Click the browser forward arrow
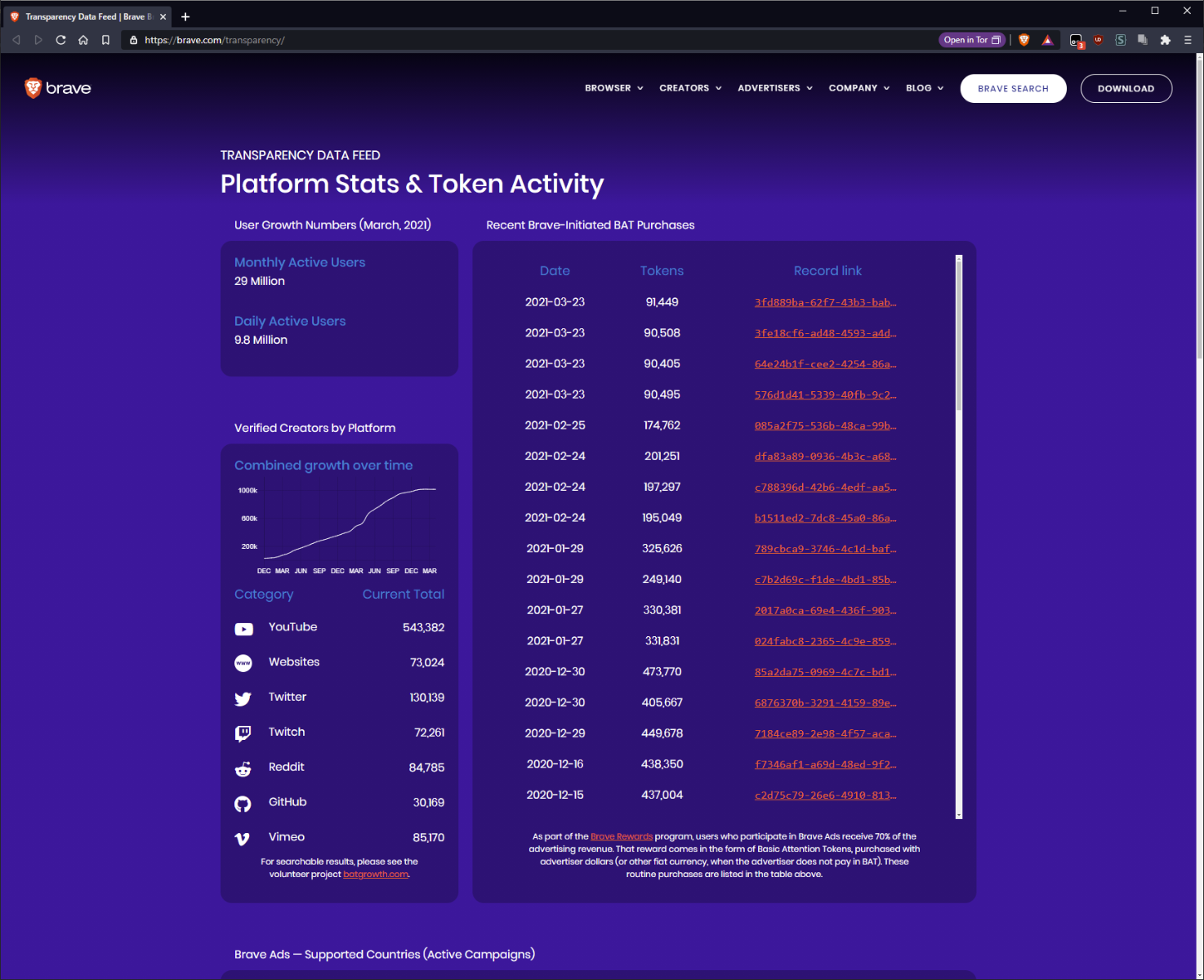Image resolution: width=1204 pixels, height=980 pixels. (38, 40)
